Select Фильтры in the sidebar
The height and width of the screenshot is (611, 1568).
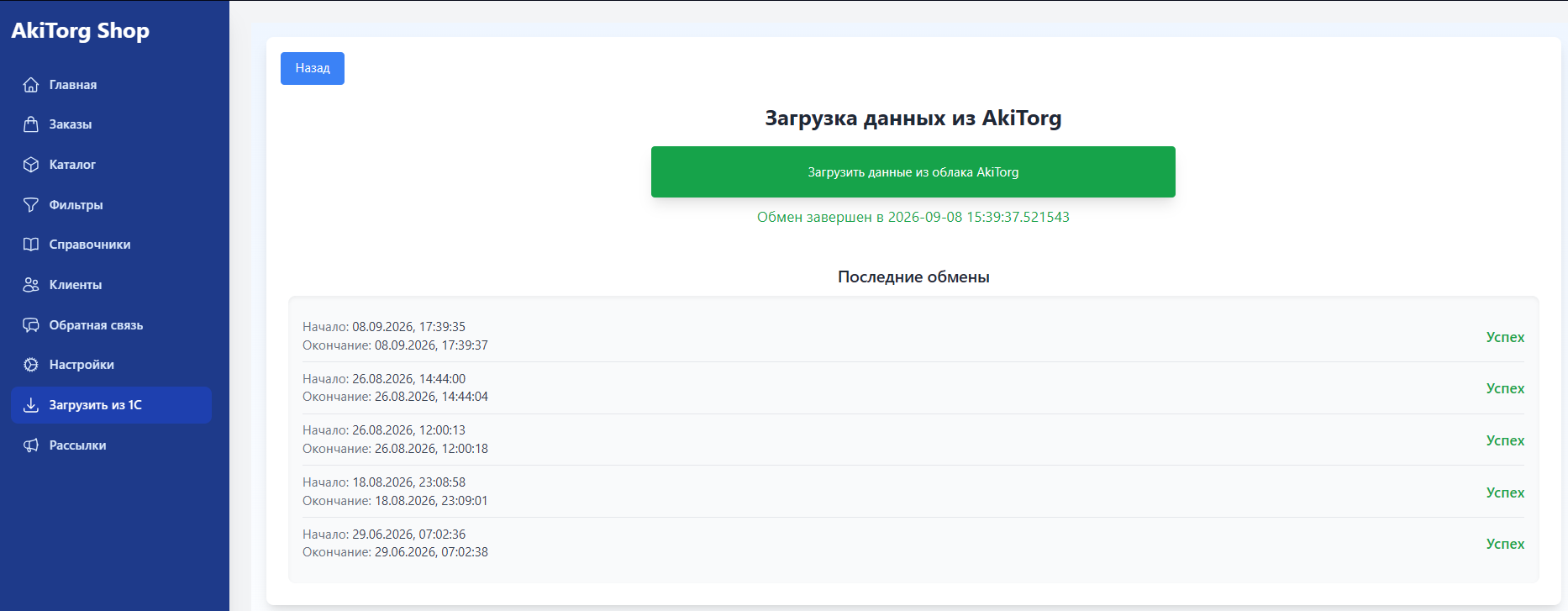point(111,205)
